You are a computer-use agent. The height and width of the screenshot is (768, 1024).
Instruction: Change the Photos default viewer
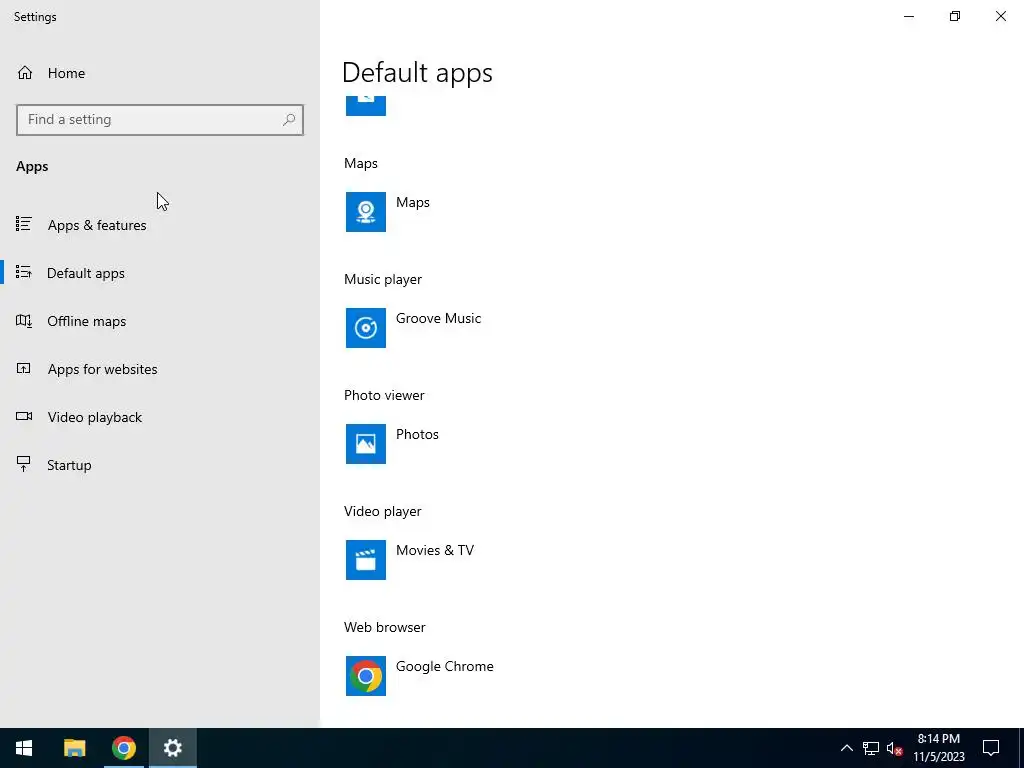(x=417, y=434)
